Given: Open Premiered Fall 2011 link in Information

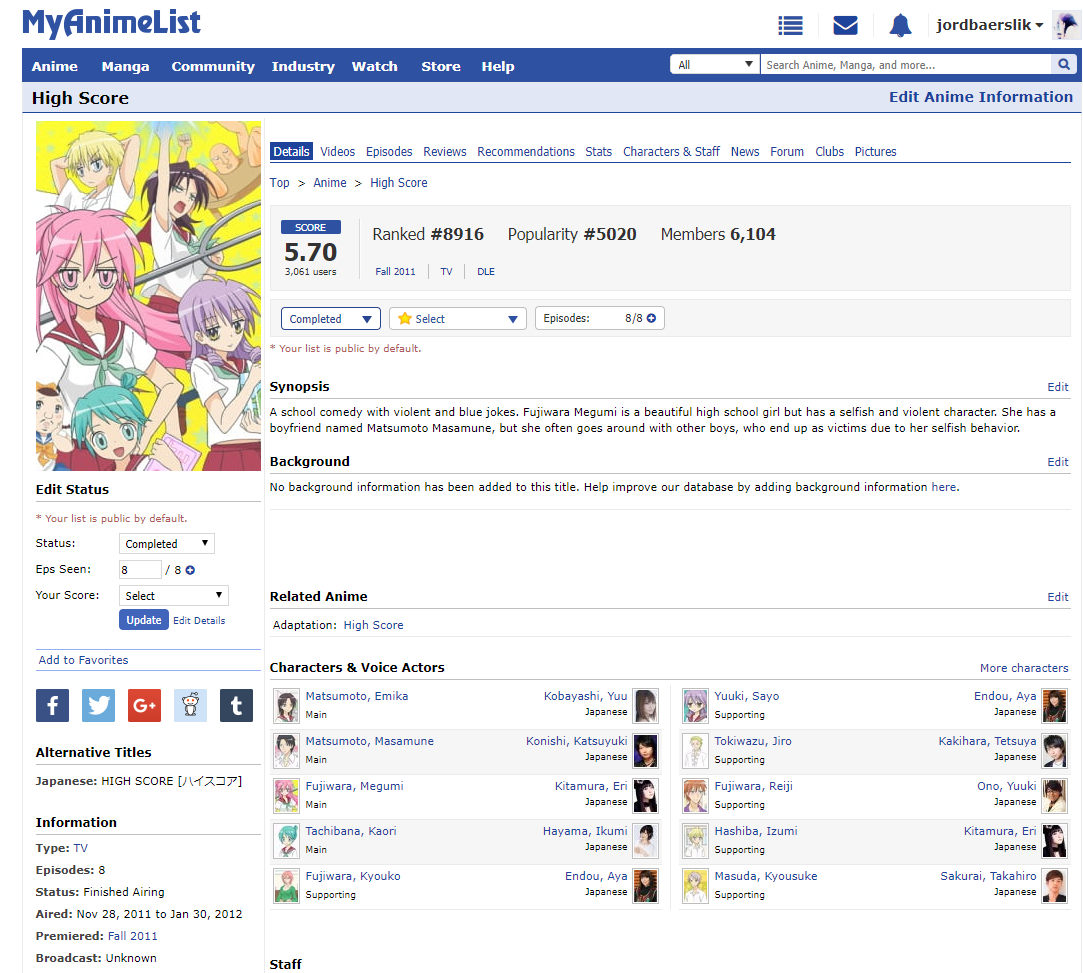Looking at the screenshot, I should [133, 936].
